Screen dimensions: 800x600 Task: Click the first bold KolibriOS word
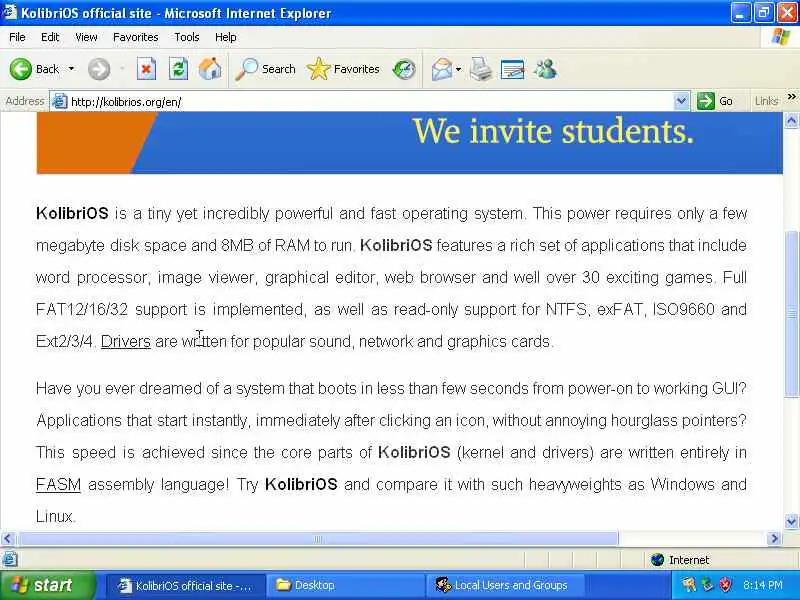[x=72, y=213]
